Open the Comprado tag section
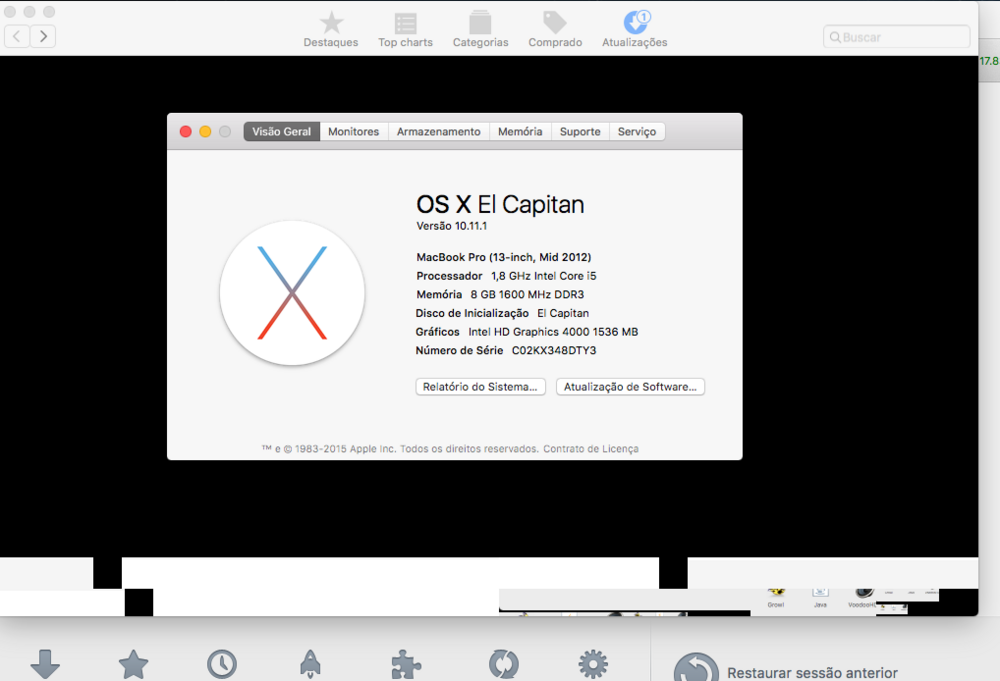This screenshot has height=681, width=1000. click(x=555, y=29)
